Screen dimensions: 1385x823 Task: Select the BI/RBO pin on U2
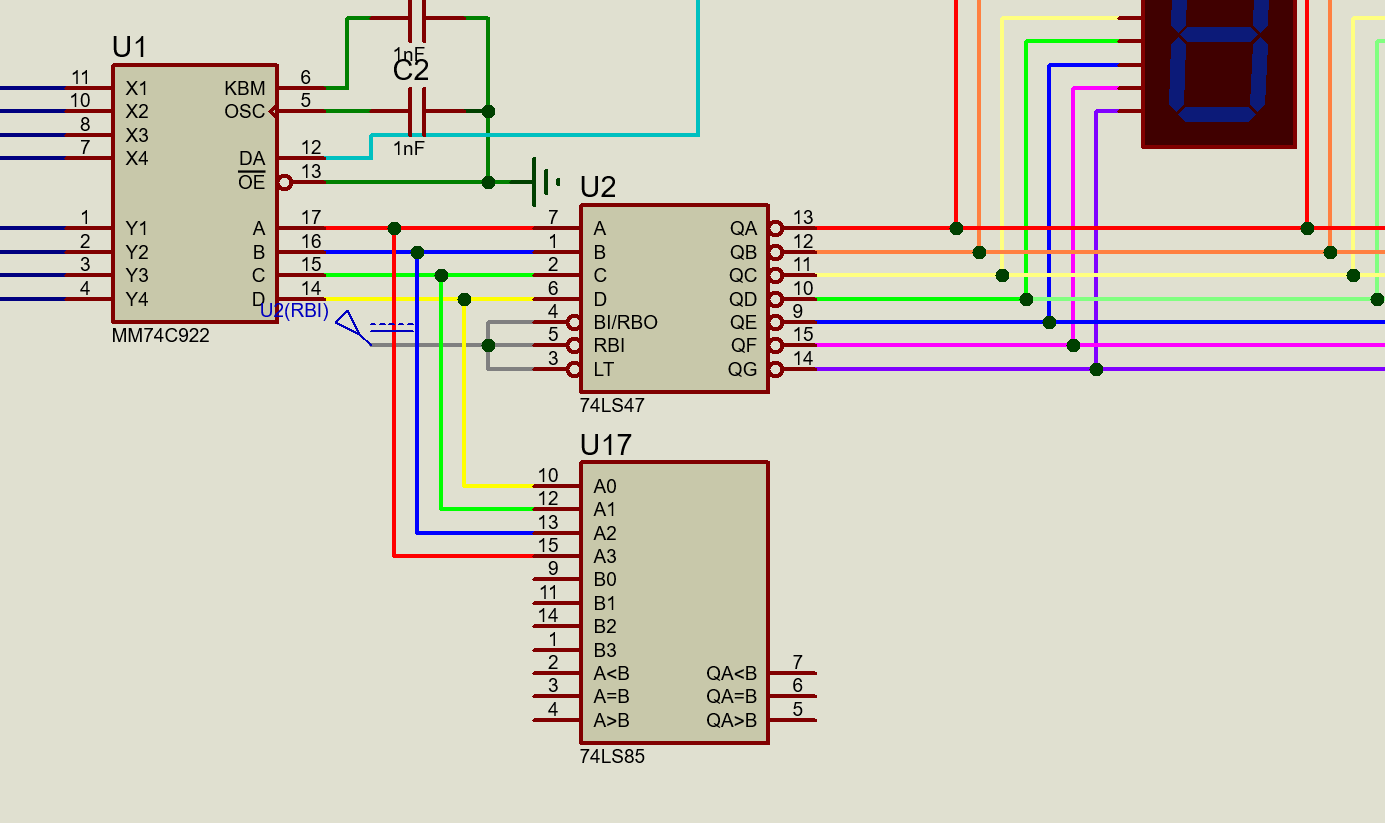coord(556,322)
